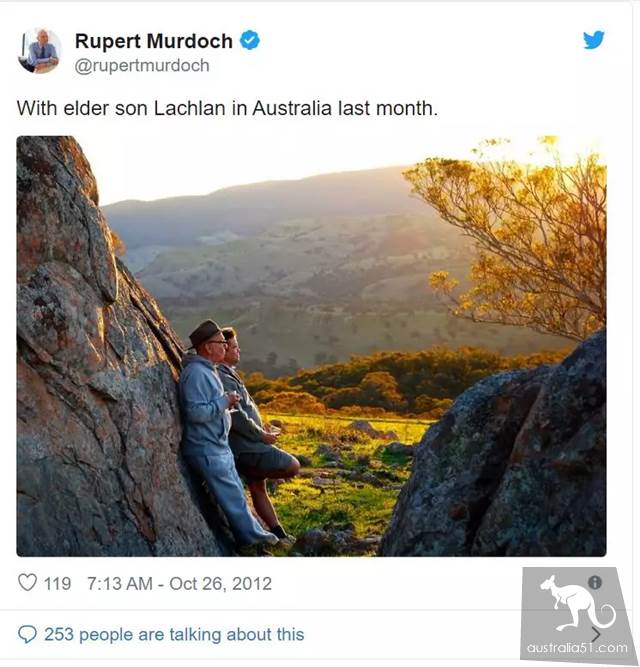640x667 pixels.
Task: Click the 119 likes count
Action: 57,583
